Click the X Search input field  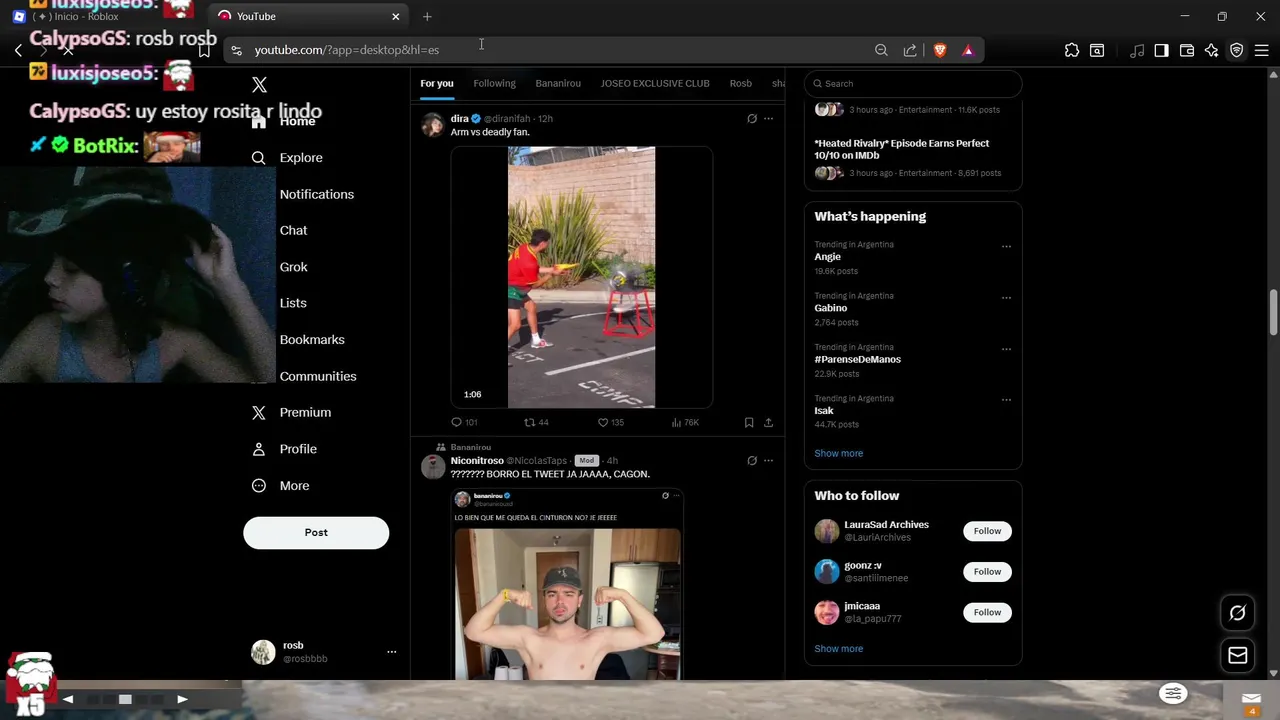(x=913, y=84)
